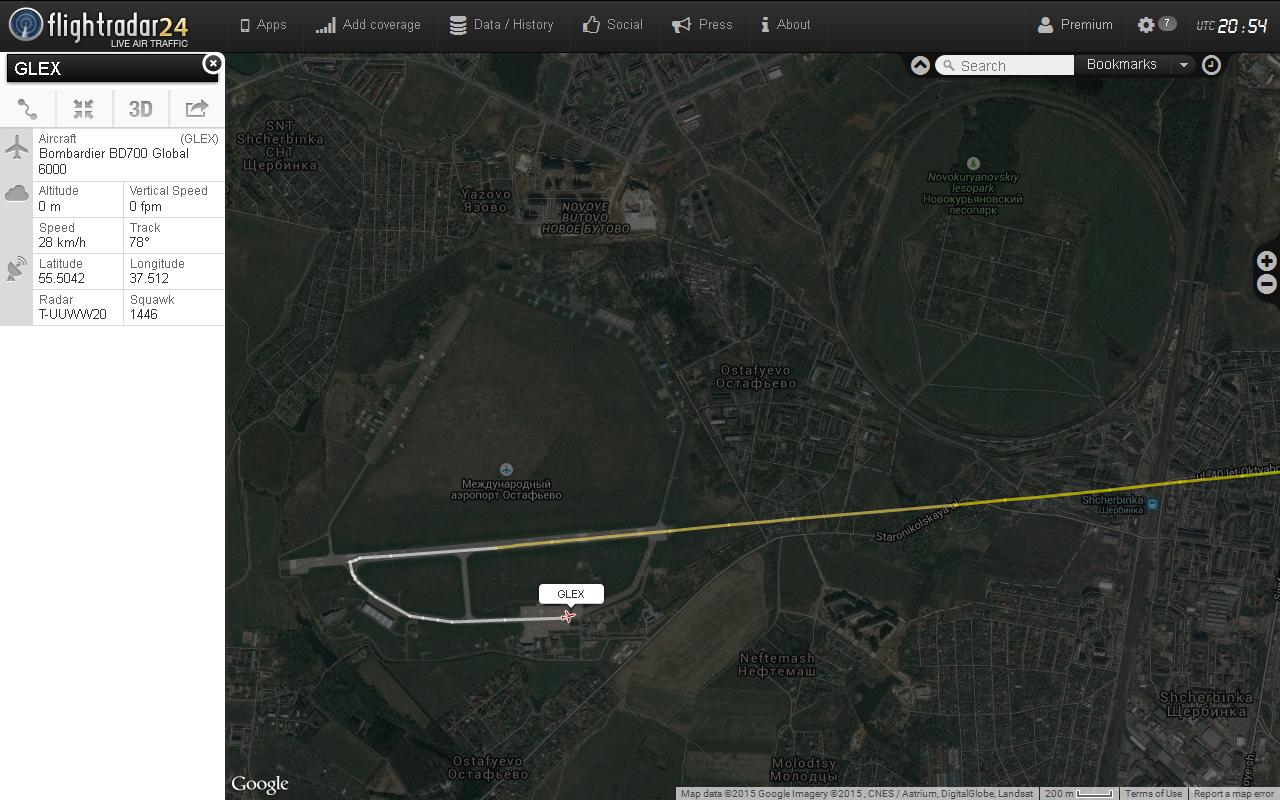Screen dimensions: 1280x800
Task: Click the Shcherbinka train station icon
Action: tap(1152, 504)
